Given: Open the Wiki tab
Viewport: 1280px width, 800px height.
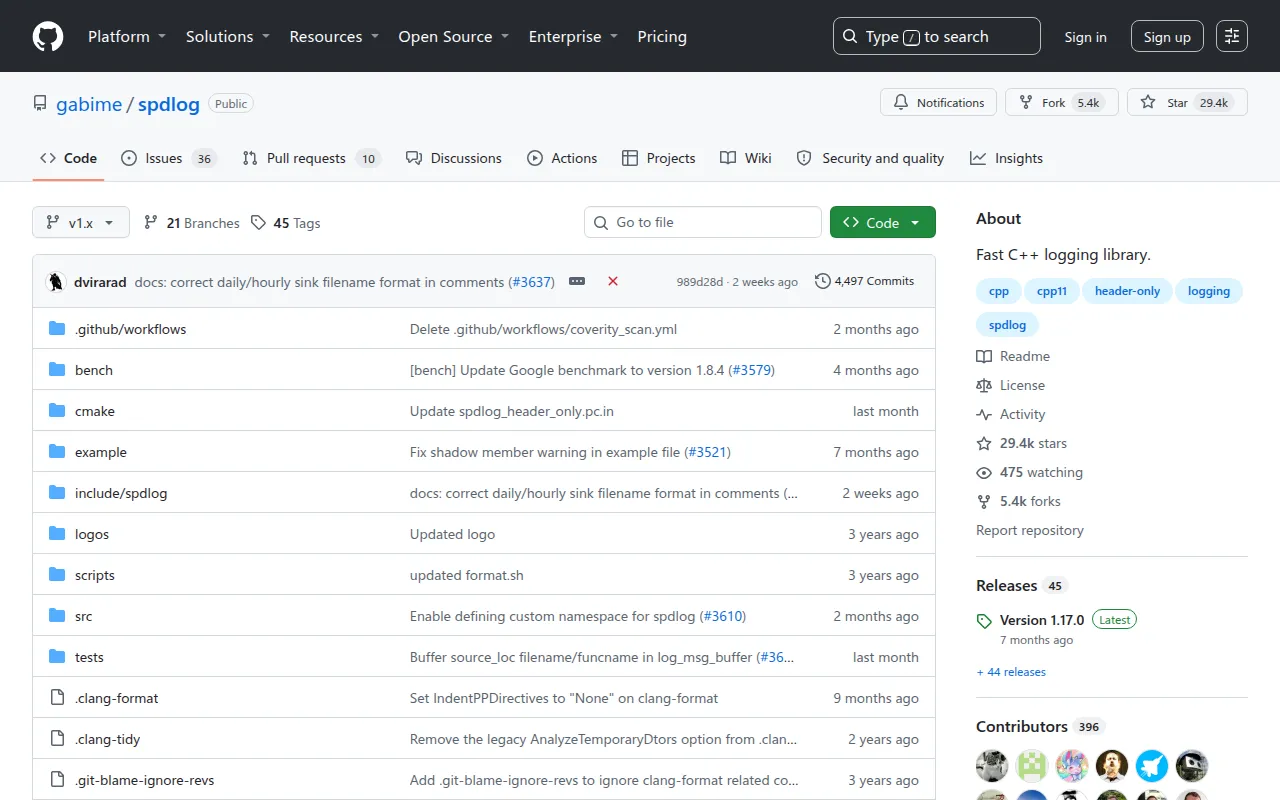Looking at the screenshot, I should [746, 158].
